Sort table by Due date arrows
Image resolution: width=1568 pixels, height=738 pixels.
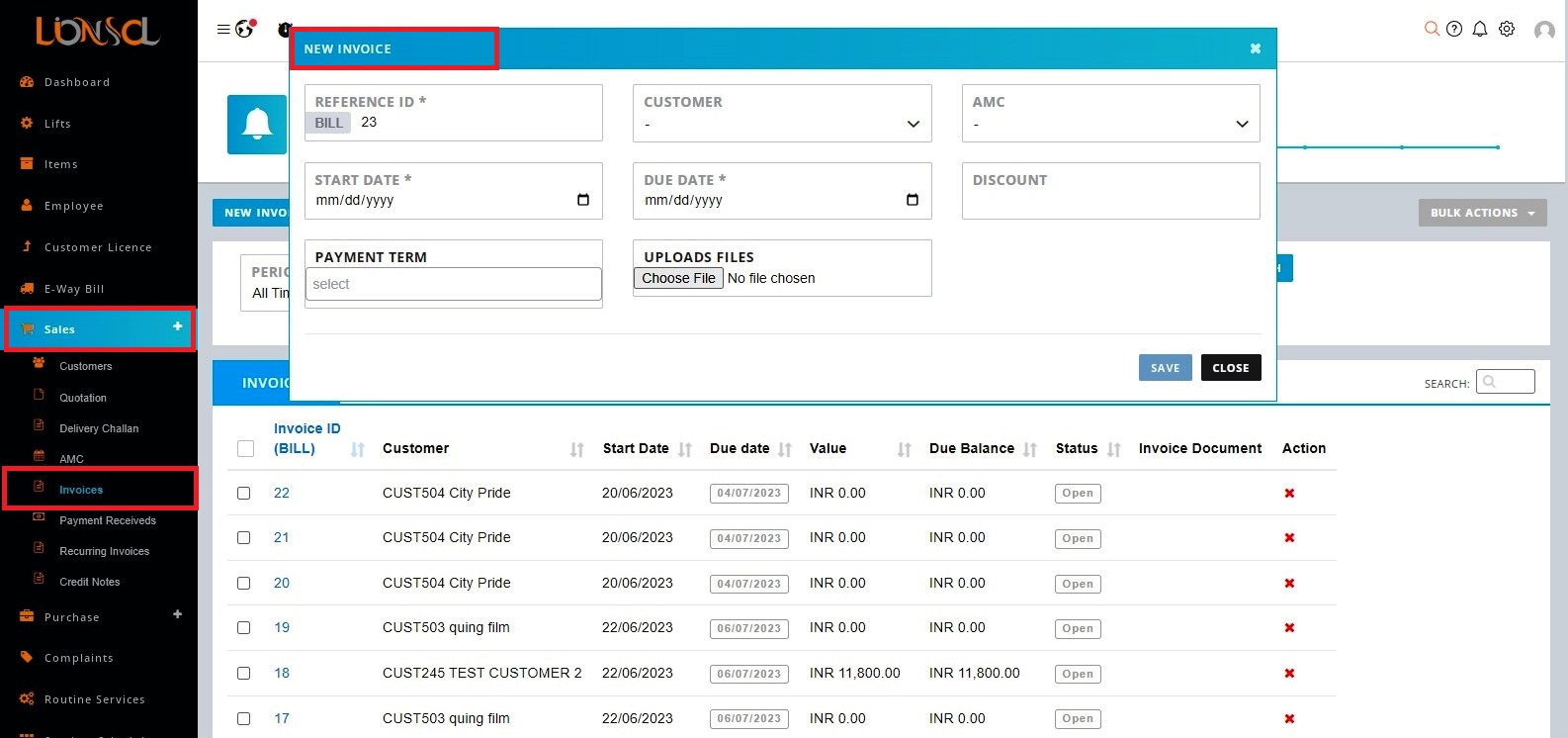click(x=785, y=450)
